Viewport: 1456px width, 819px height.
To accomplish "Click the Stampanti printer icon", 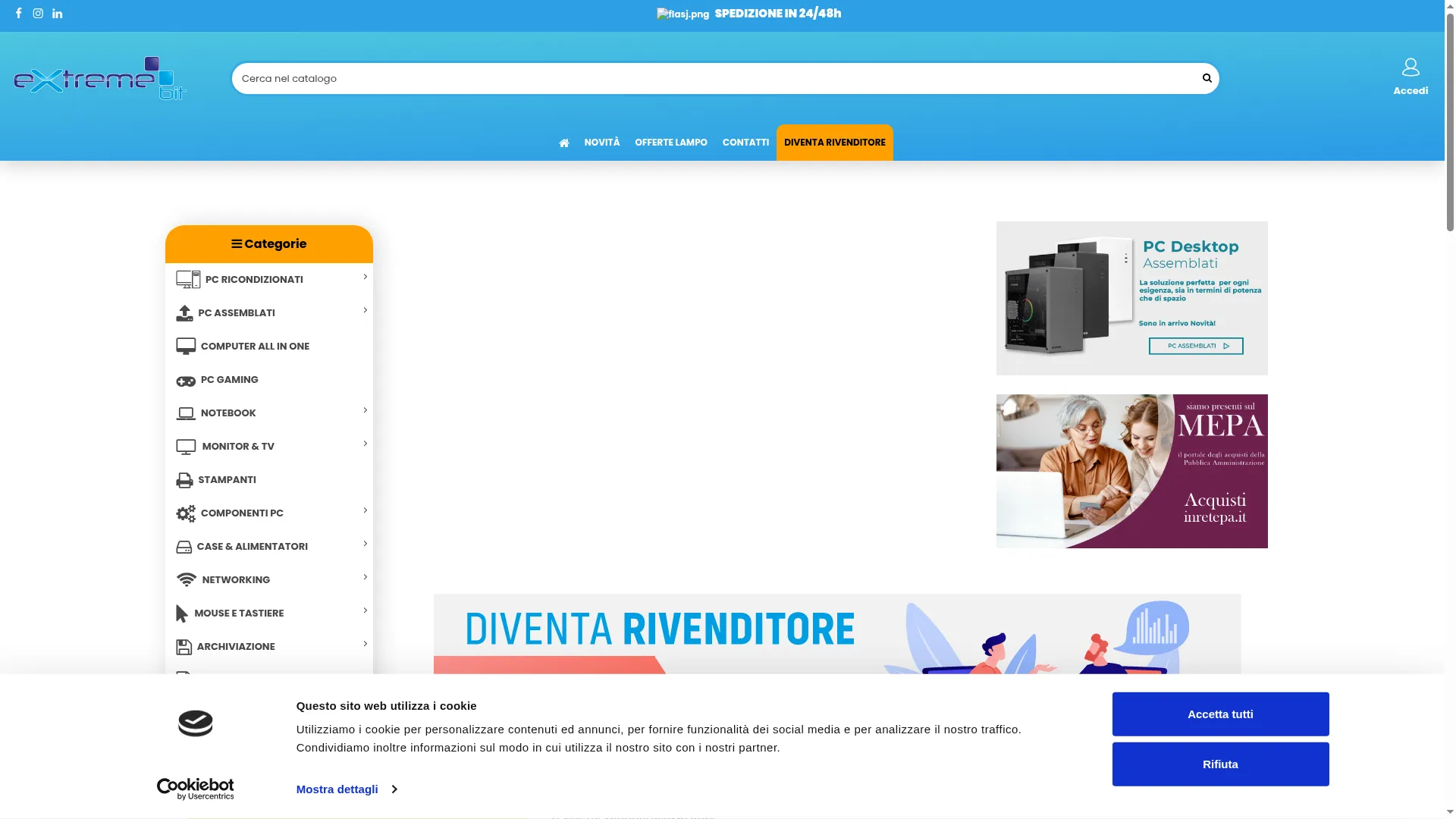I will 184,480.
